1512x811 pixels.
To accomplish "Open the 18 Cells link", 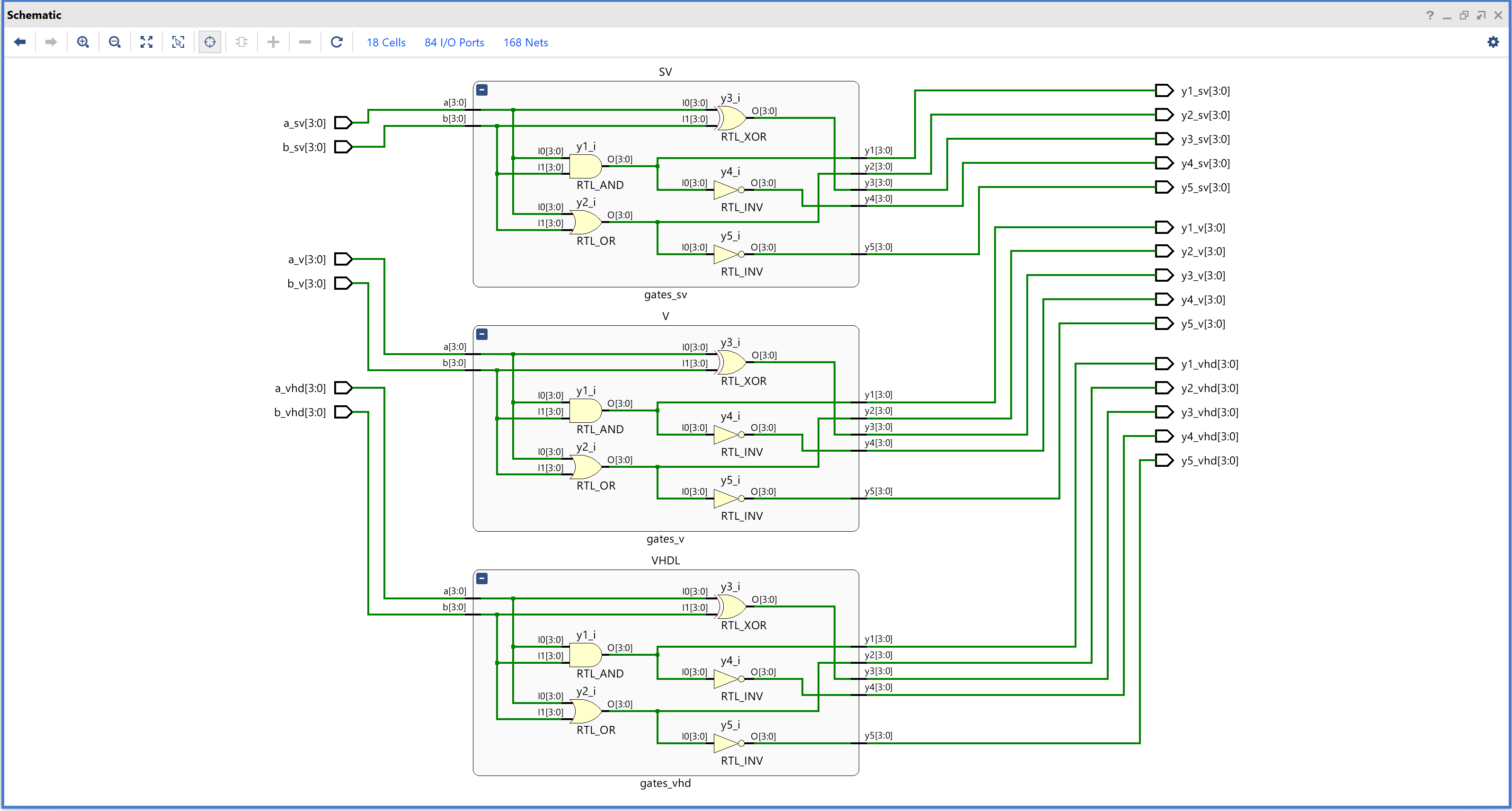I will 386,42.
